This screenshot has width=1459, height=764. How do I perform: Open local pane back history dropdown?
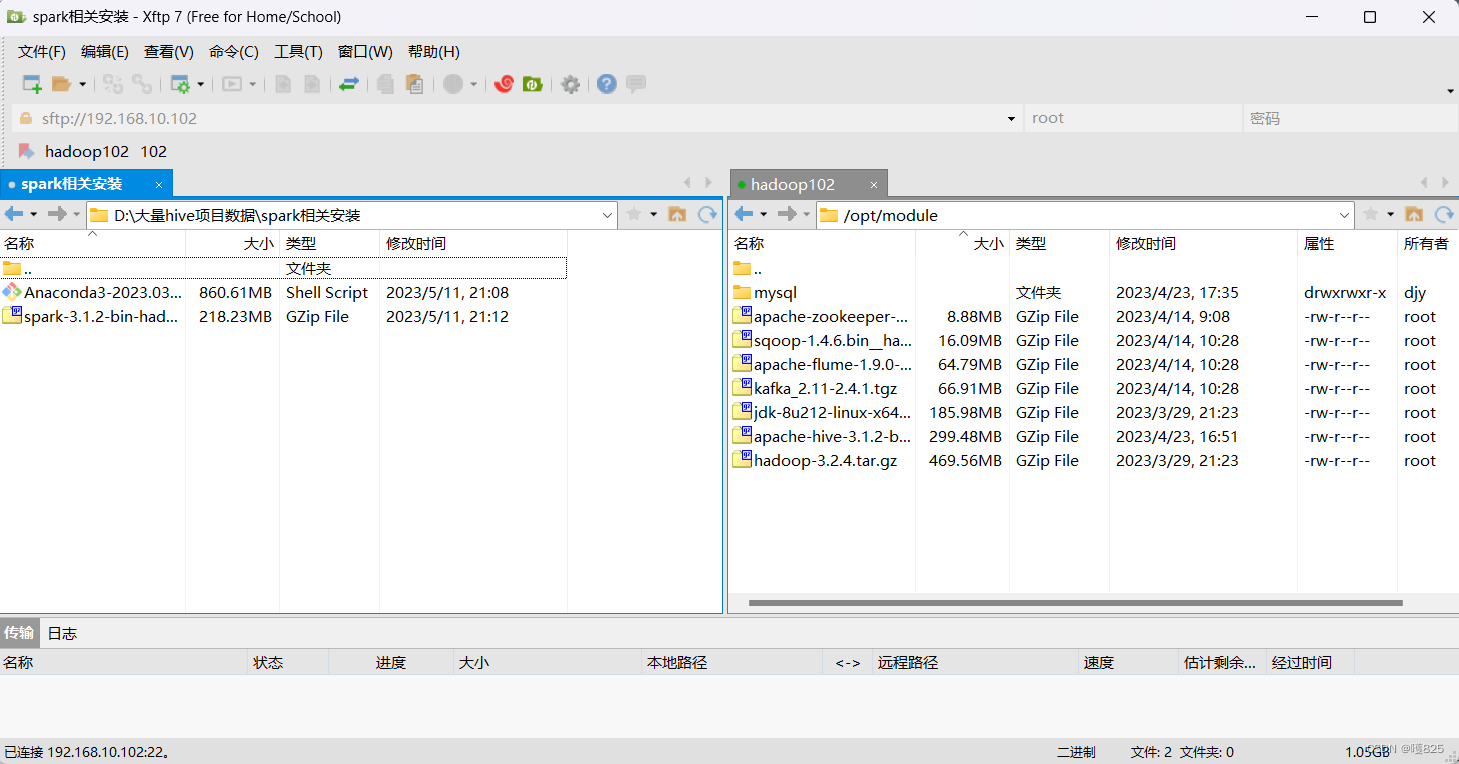click(33, 214)
